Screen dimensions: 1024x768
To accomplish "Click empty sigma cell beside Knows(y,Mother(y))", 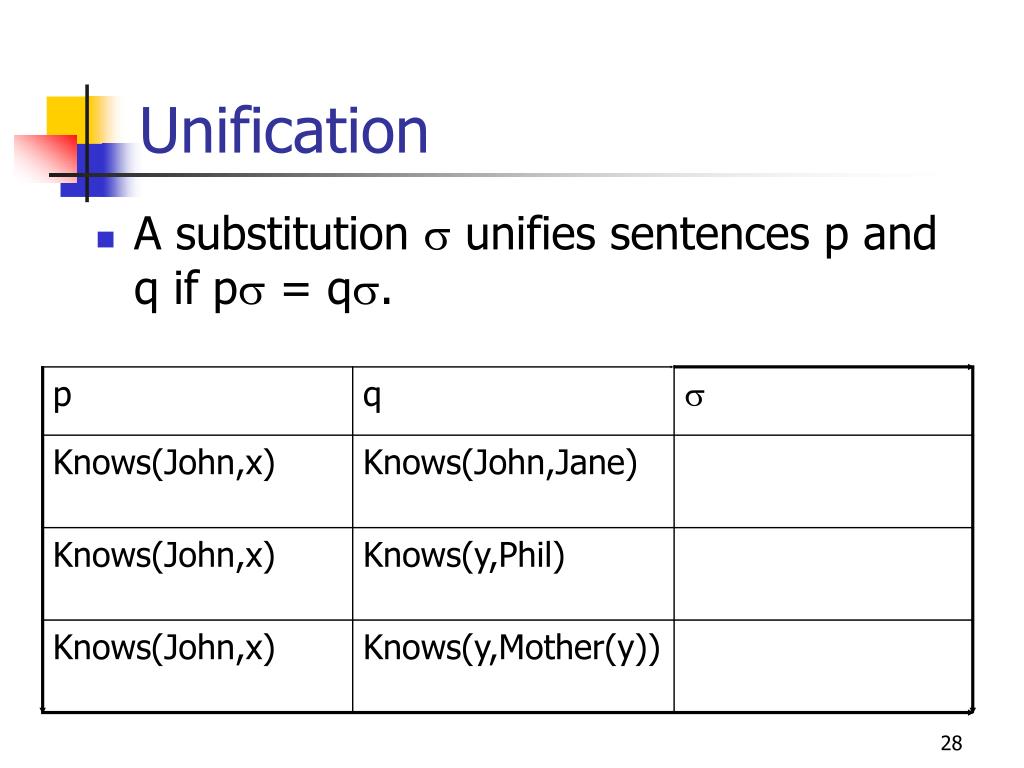I will [823, 665].
